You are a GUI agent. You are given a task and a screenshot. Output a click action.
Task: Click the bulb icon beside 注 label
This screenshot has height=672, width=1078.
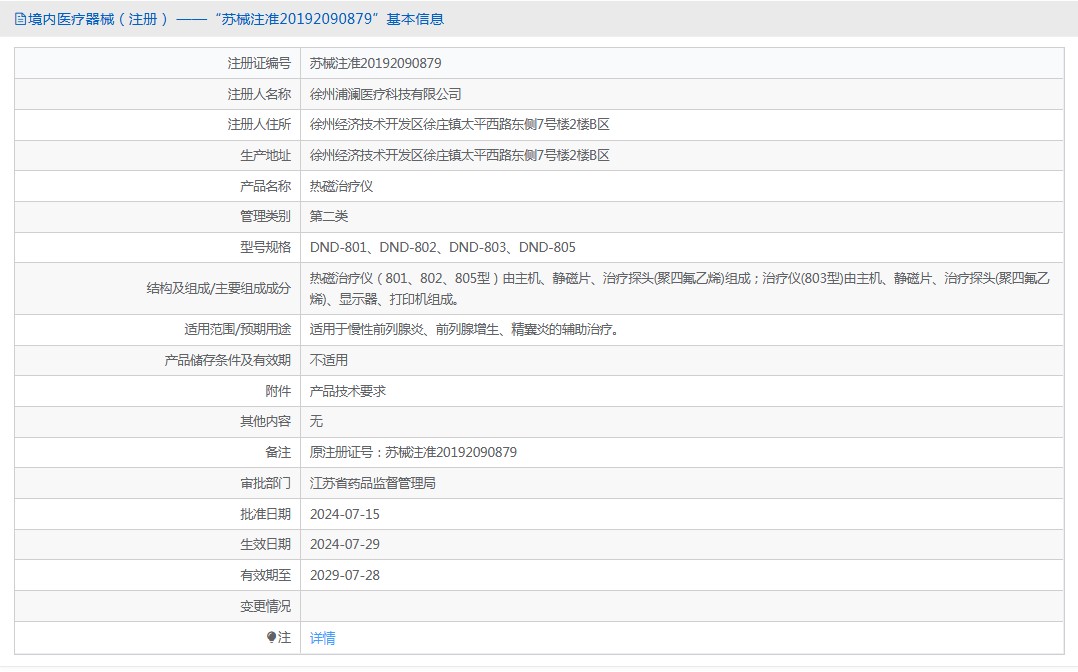(x=272, y=638)
